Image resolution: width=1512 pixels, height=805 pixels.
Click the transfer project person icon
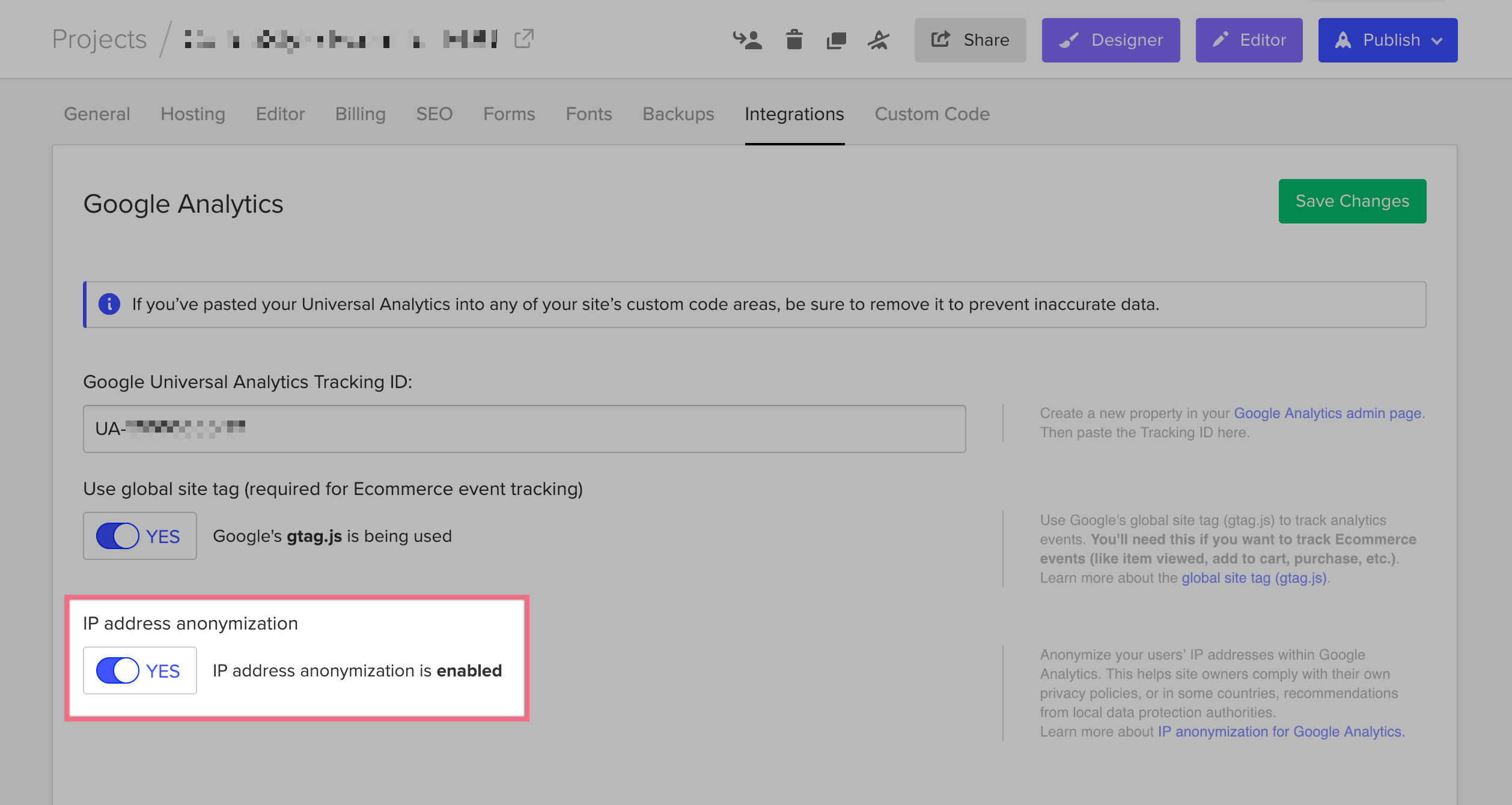point(747,40)
